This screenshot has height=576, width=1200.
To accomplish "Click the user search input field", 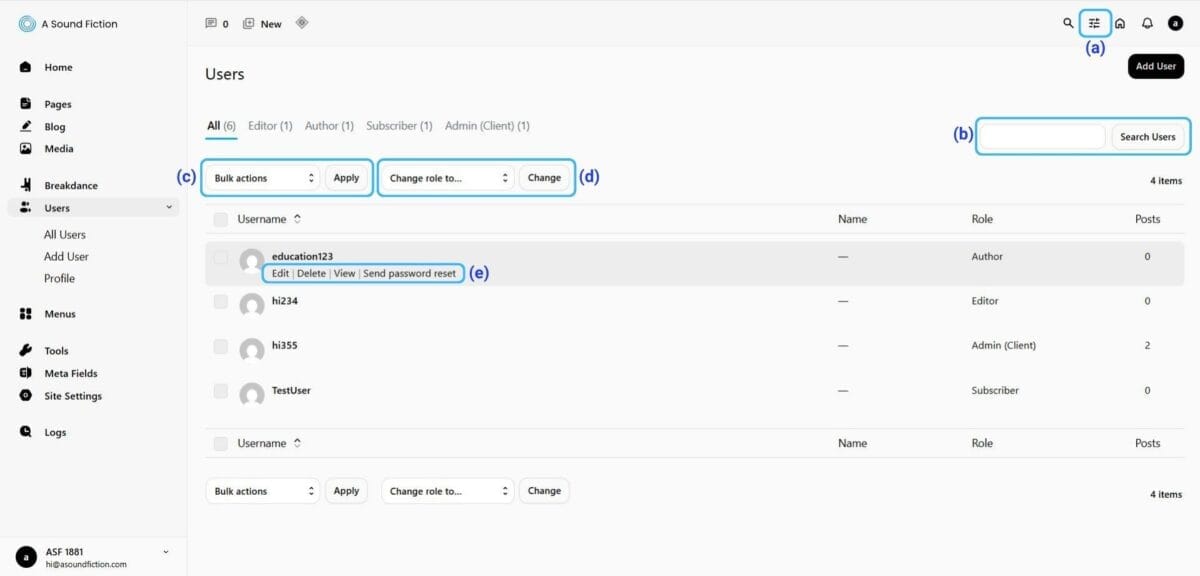I will tap(1041, 137).
